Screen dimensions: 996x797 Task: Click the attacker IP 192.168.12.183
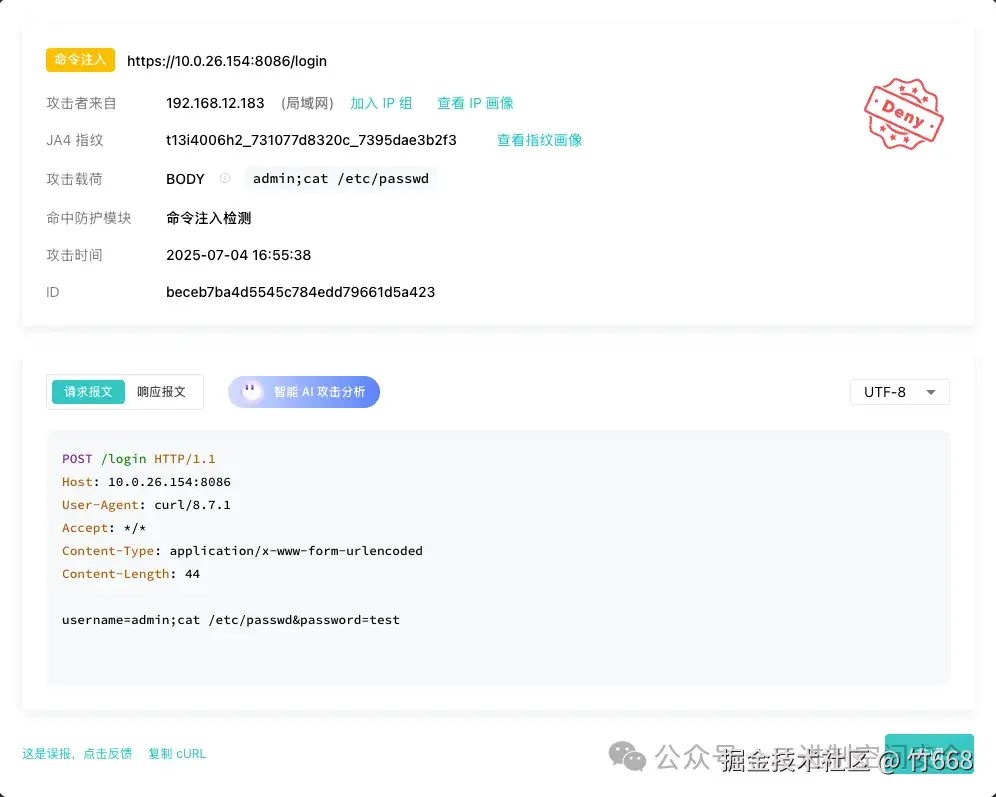(x=218, y=103)
